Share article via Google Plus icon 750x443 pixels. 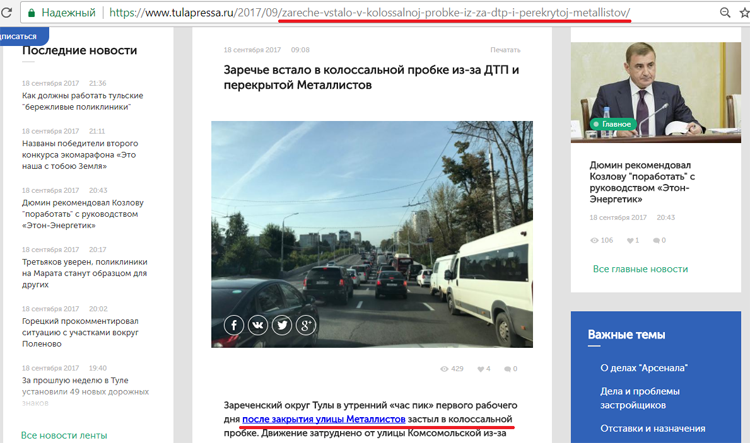click(306, 325)
